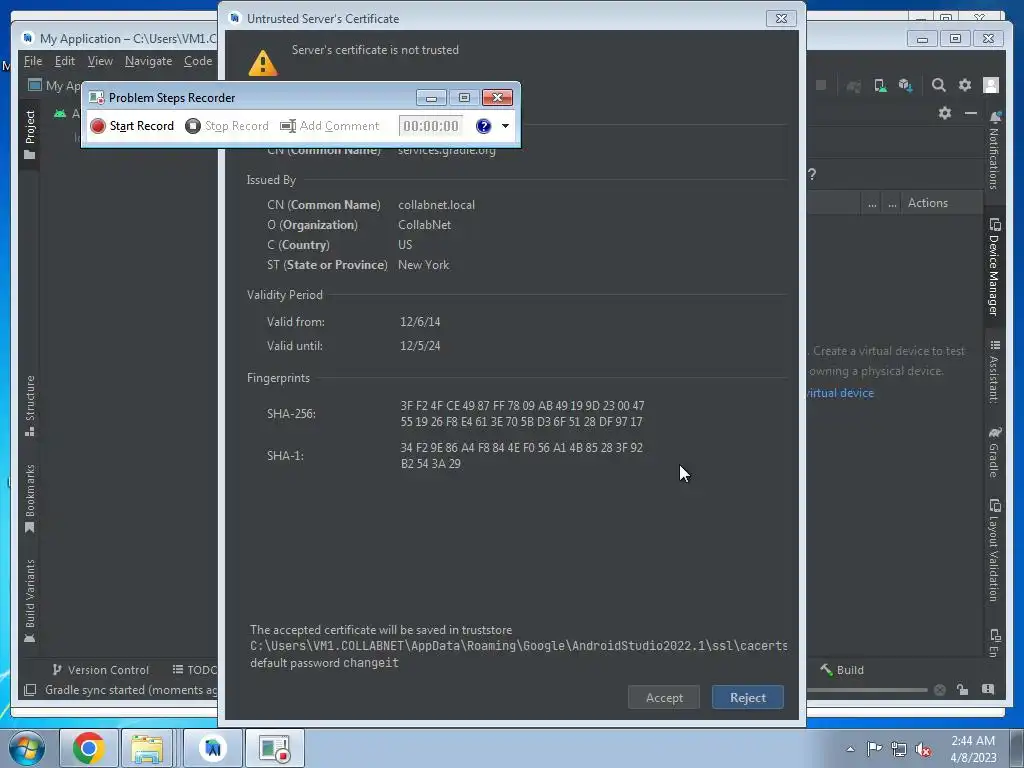Toggle the Project tool window tab

(x=29, y=135)
